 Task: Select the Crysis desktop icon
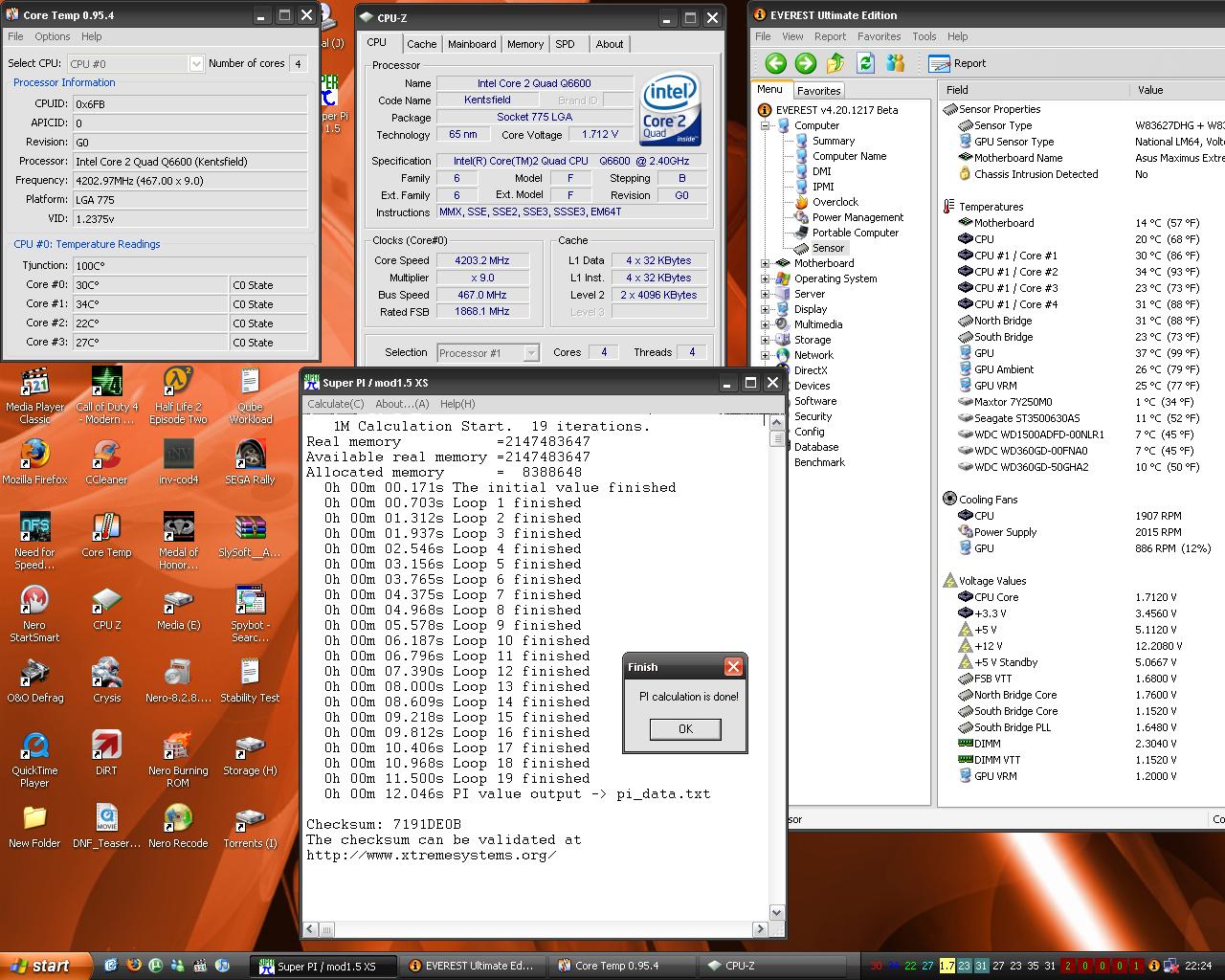tap(106, 679)
